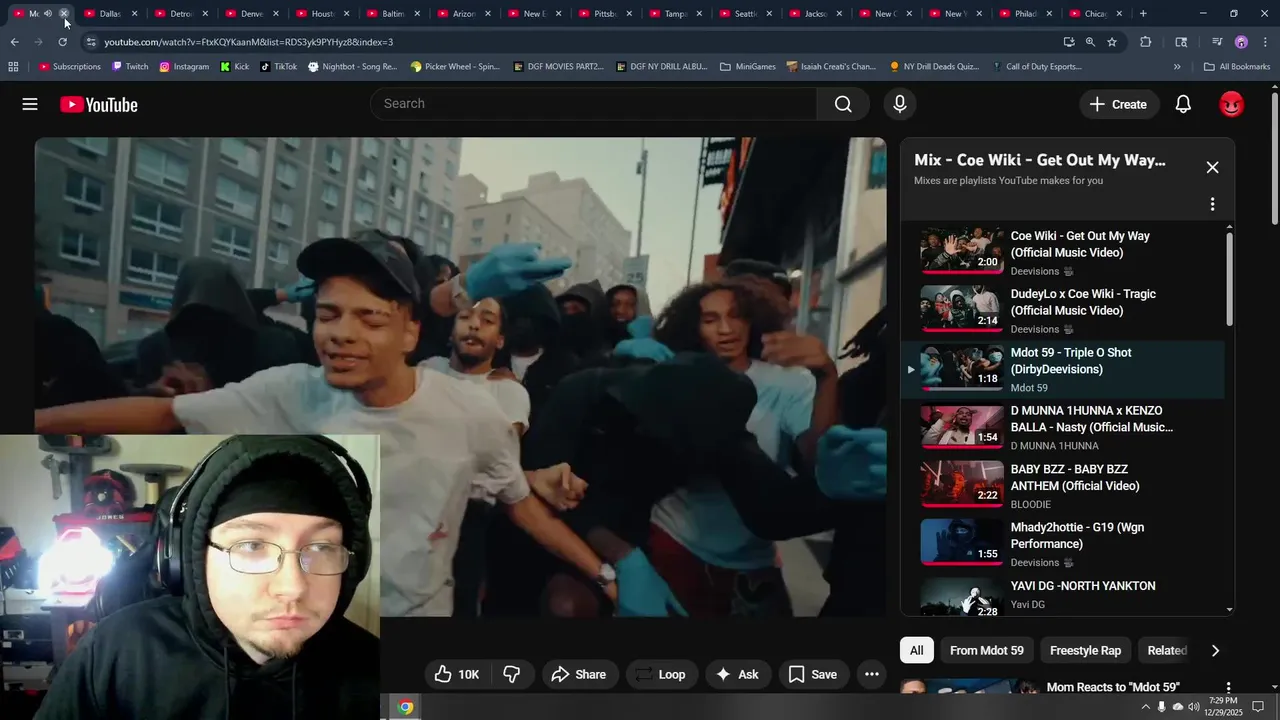This screenshot has height=720, width=1280.
Task: Open the MiniGames bookmark folder
Action: click(747, 67)
